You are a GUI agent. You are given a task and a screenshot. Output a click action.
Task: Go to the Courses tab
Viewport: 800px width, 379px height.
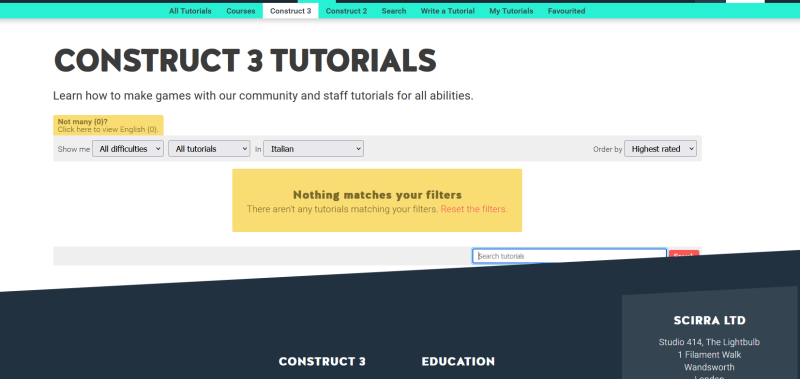[240, 11]
